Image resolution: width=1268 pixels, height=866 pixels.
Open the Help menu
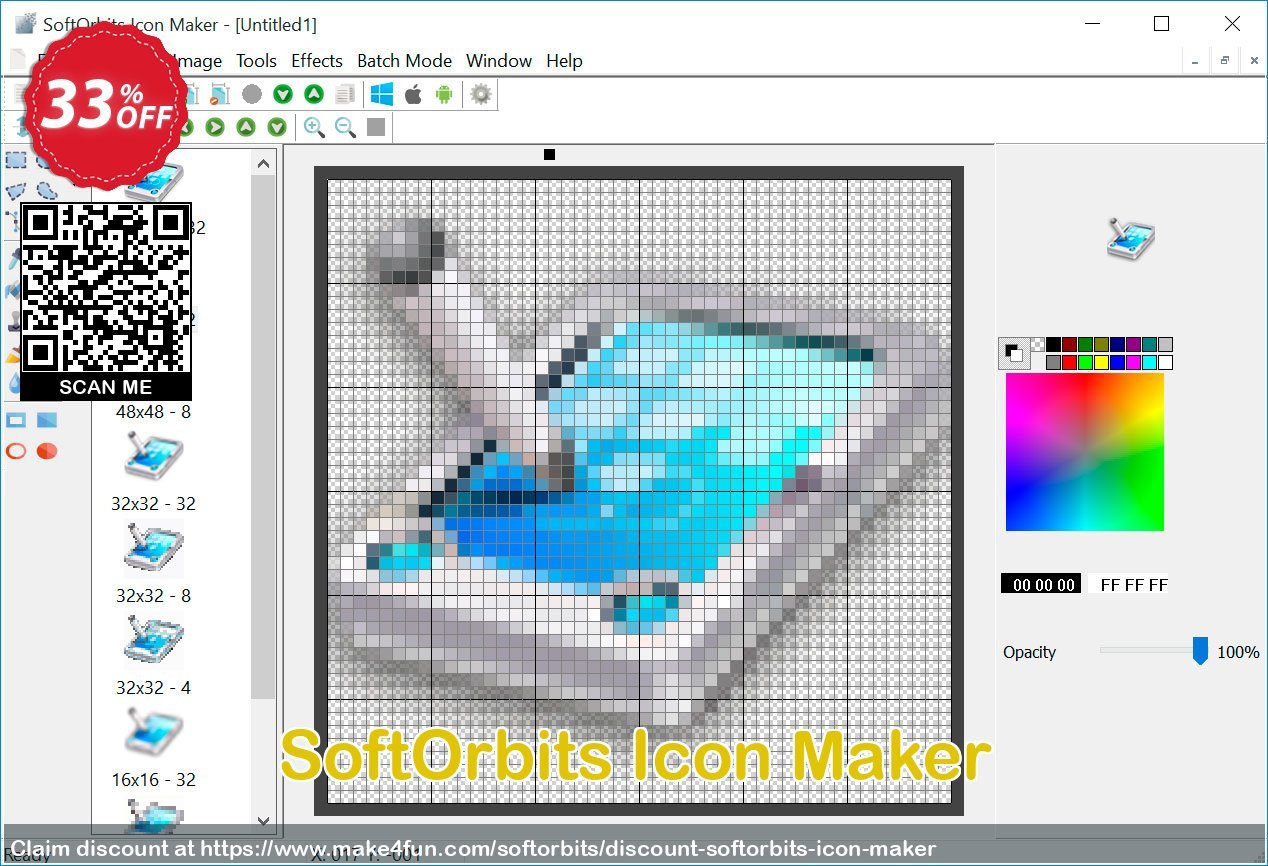pyautogui.click(x=564, y=61)
